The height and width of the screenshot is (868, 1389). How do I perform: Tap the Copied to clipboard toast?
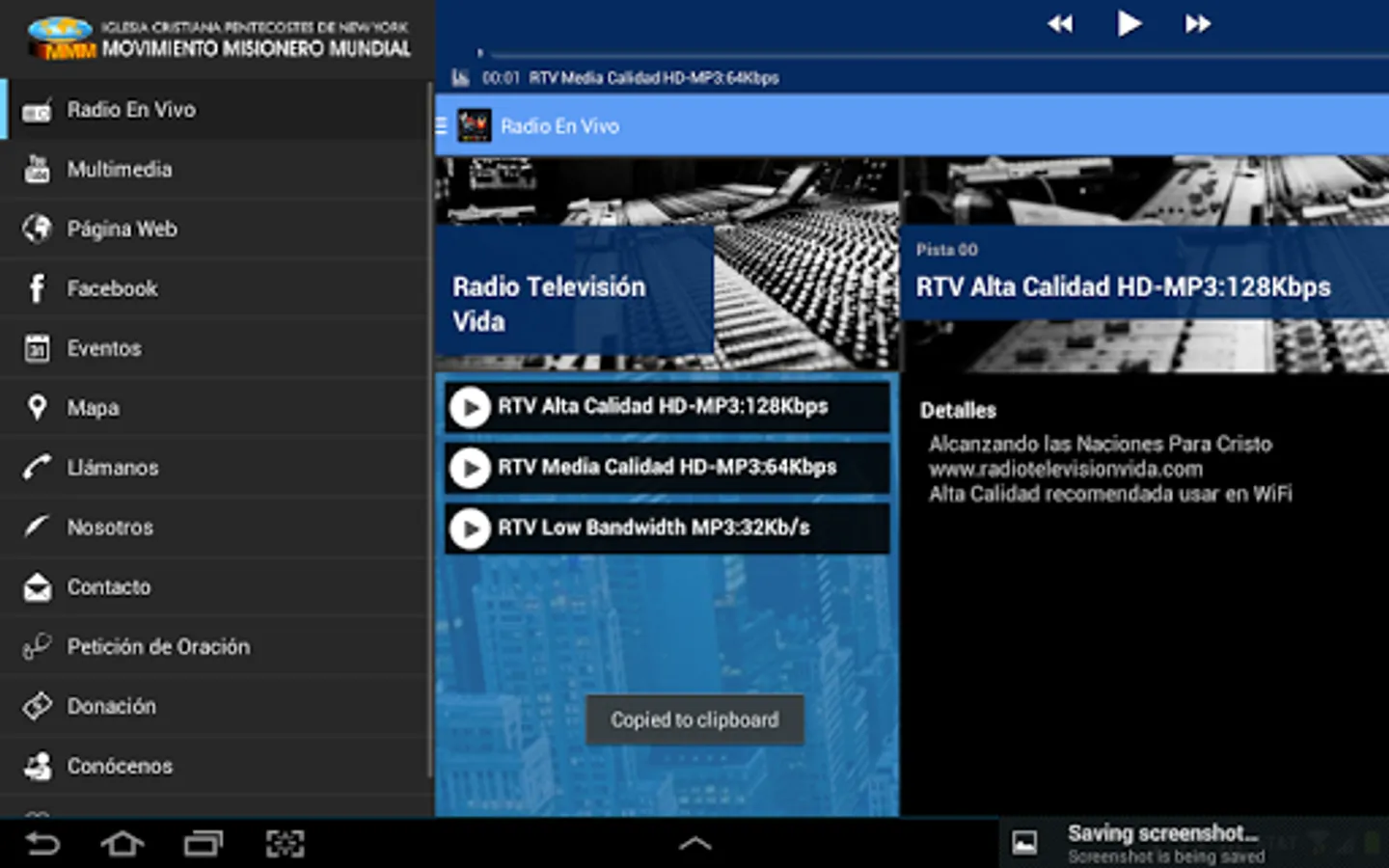click(x=694, y=719)
